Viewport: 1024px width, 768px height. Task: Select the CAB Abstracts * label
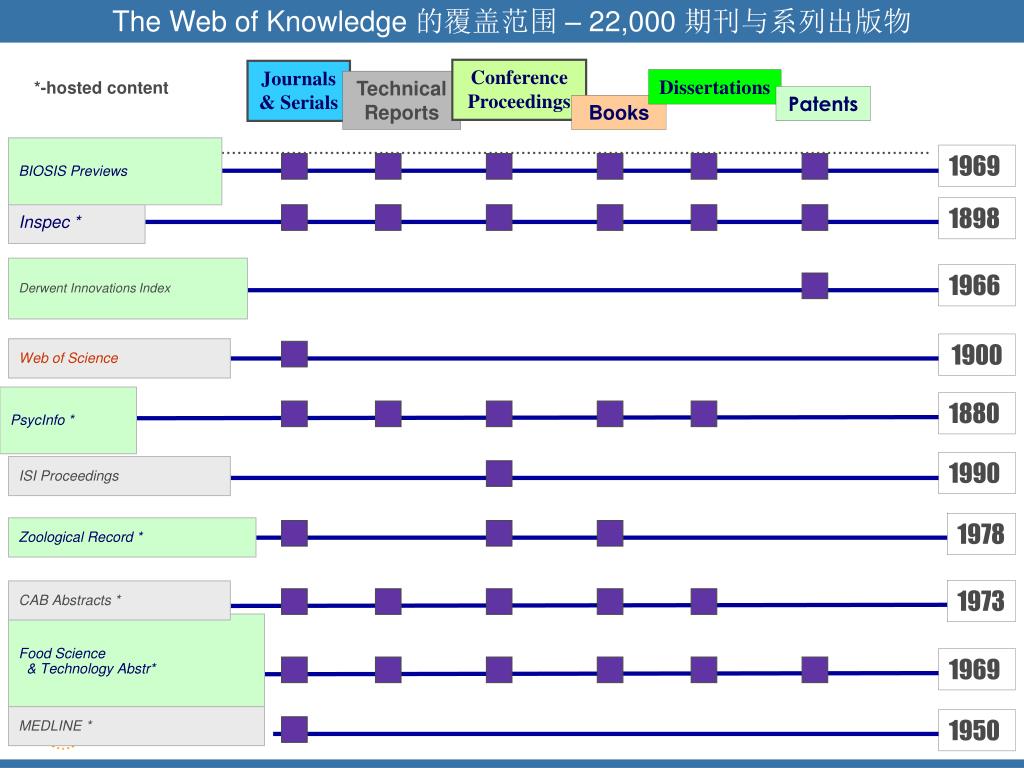tap(120, 600)
